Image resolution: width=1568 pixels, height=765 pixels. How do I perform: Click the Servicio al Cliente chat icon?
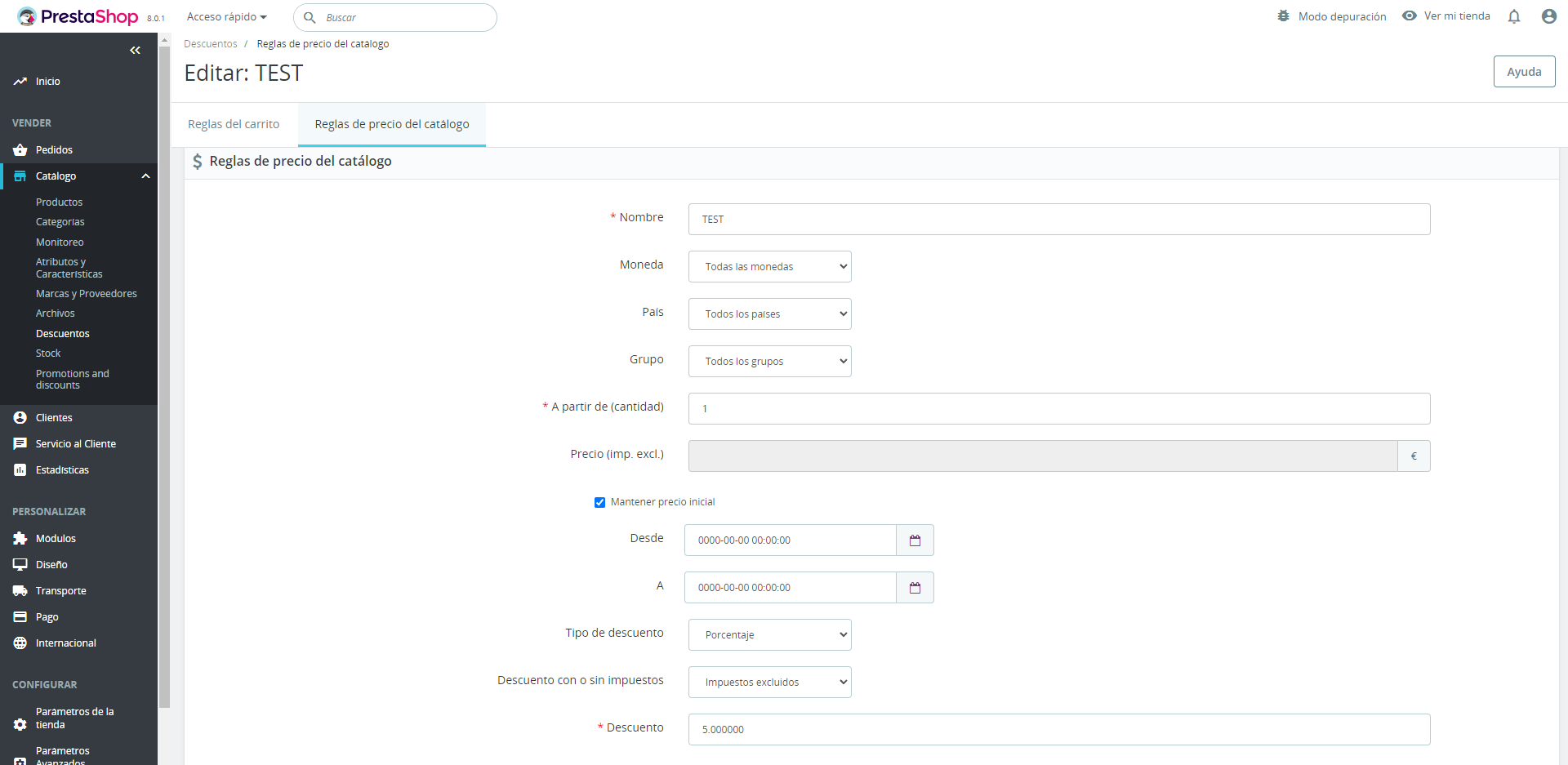tap(20, 444)
